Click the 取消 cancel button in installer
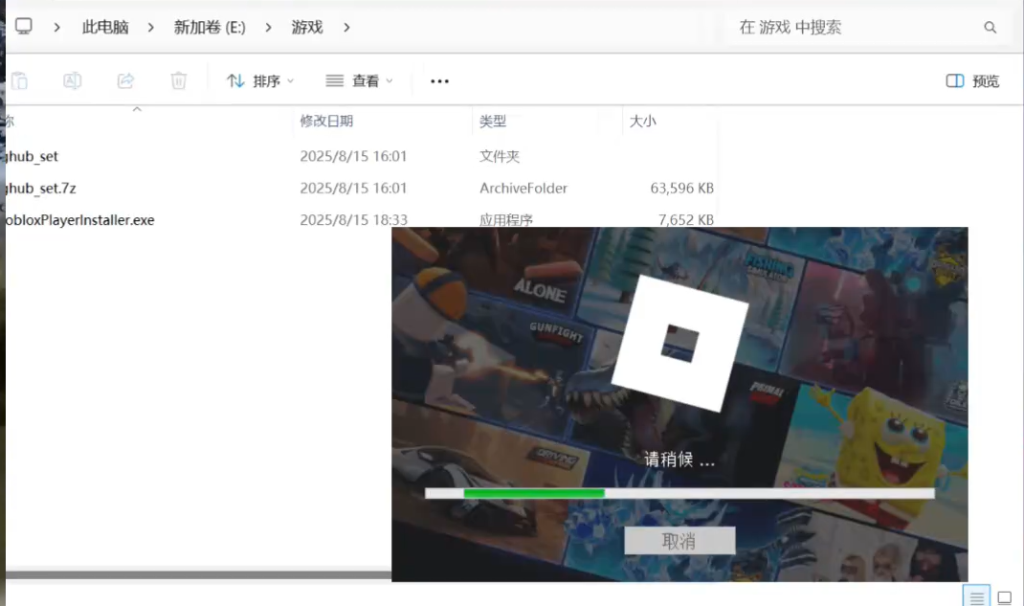This screenshot has width=1024, height=606. [x=679, y=541]
